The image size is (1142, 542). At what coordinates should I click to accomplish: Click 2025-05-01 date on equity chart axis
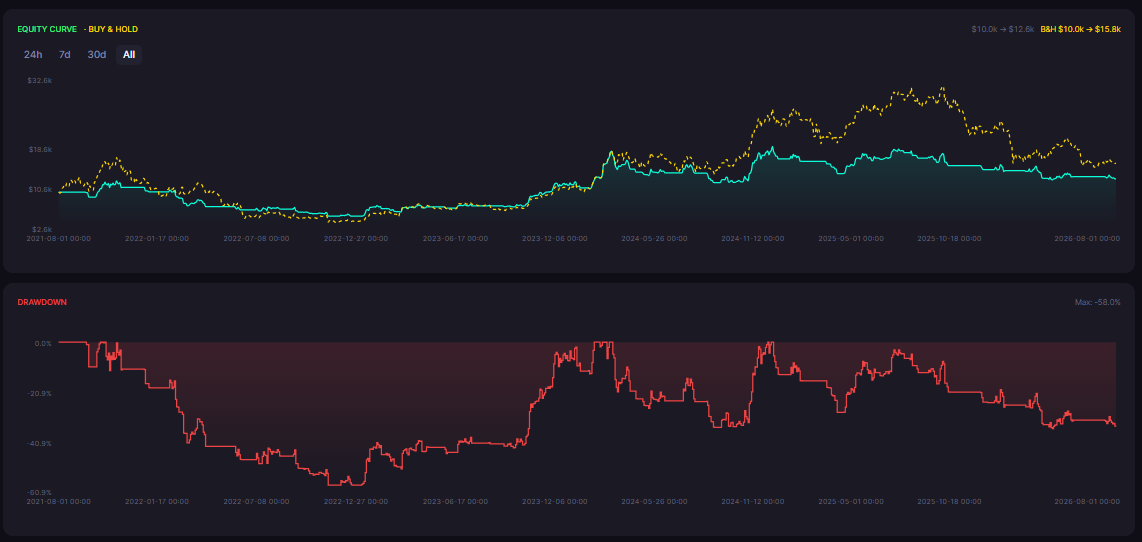click(x=851, y=238)
